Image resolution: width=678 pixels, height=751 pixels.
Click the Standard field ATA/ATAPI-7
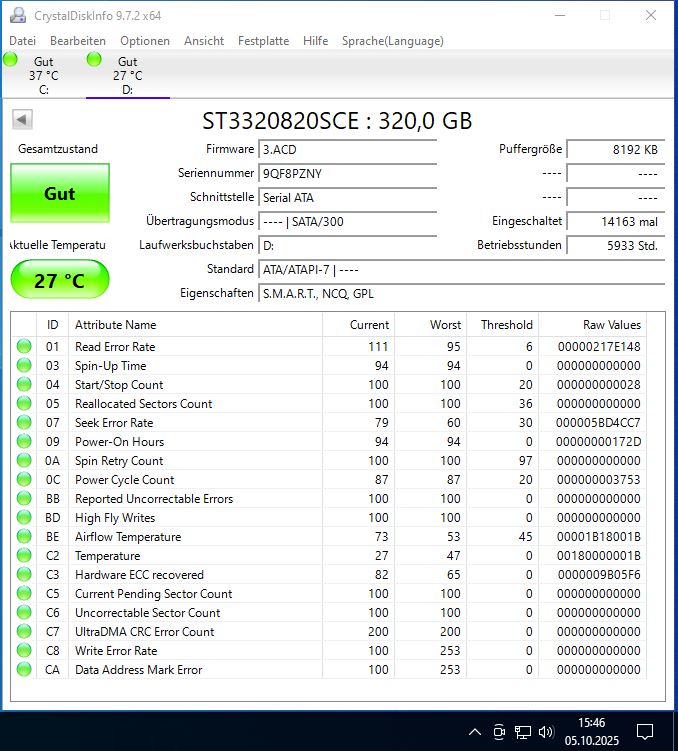[x=461, y=270]
